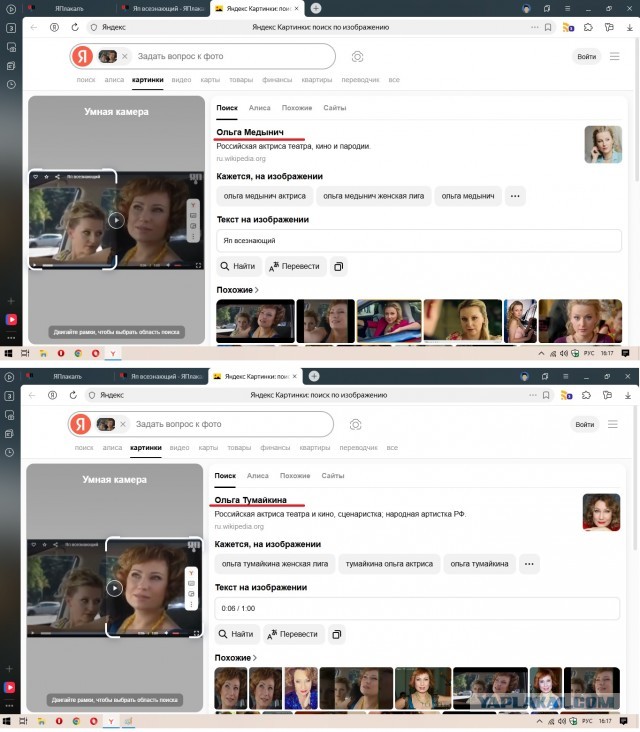Select the «ольга медынич женская лига» suggestion chip
Image resolution: width=640 pixels, height=732 pixels.
373,196
